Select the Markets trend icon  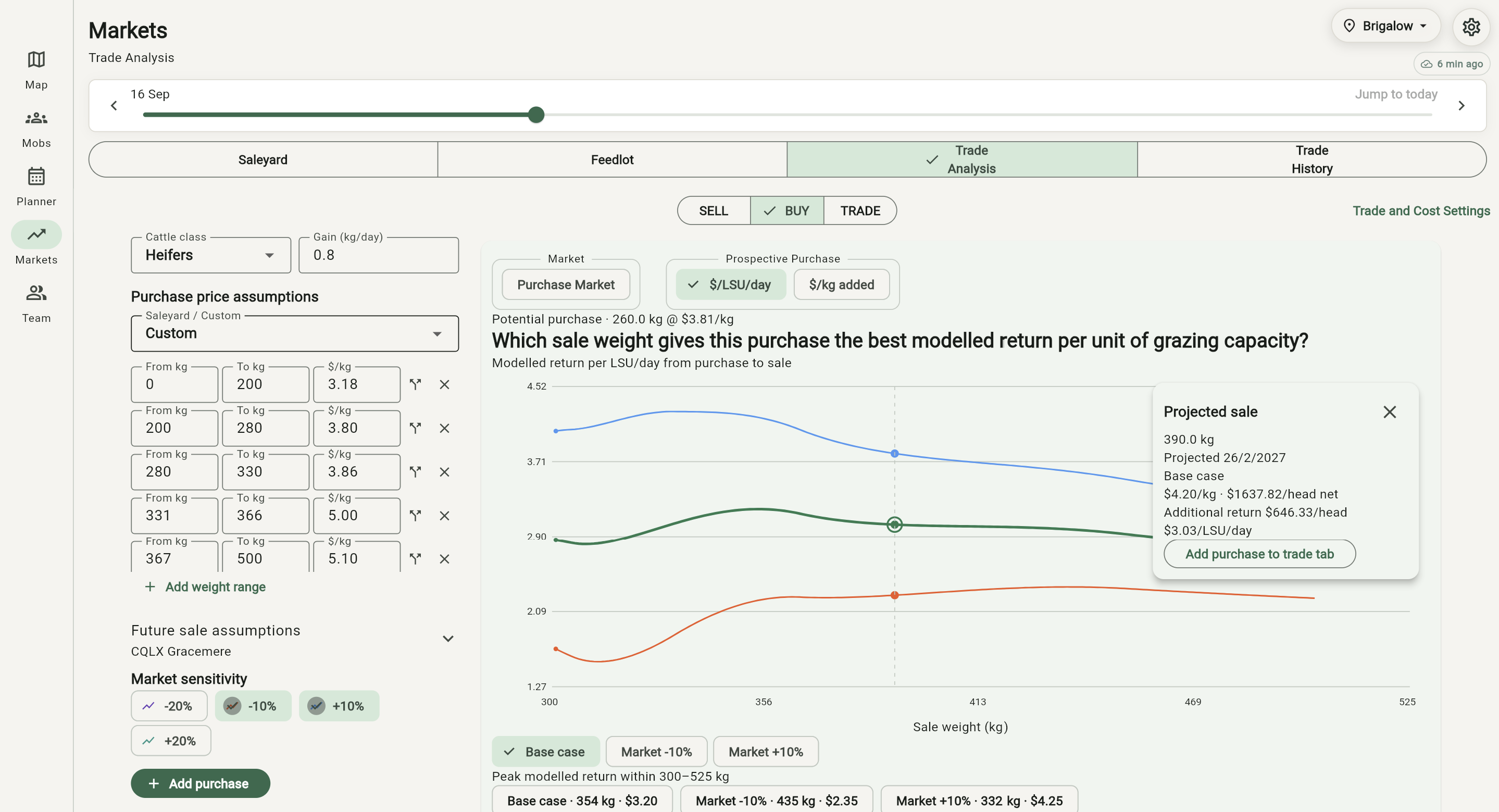(36, 234)
